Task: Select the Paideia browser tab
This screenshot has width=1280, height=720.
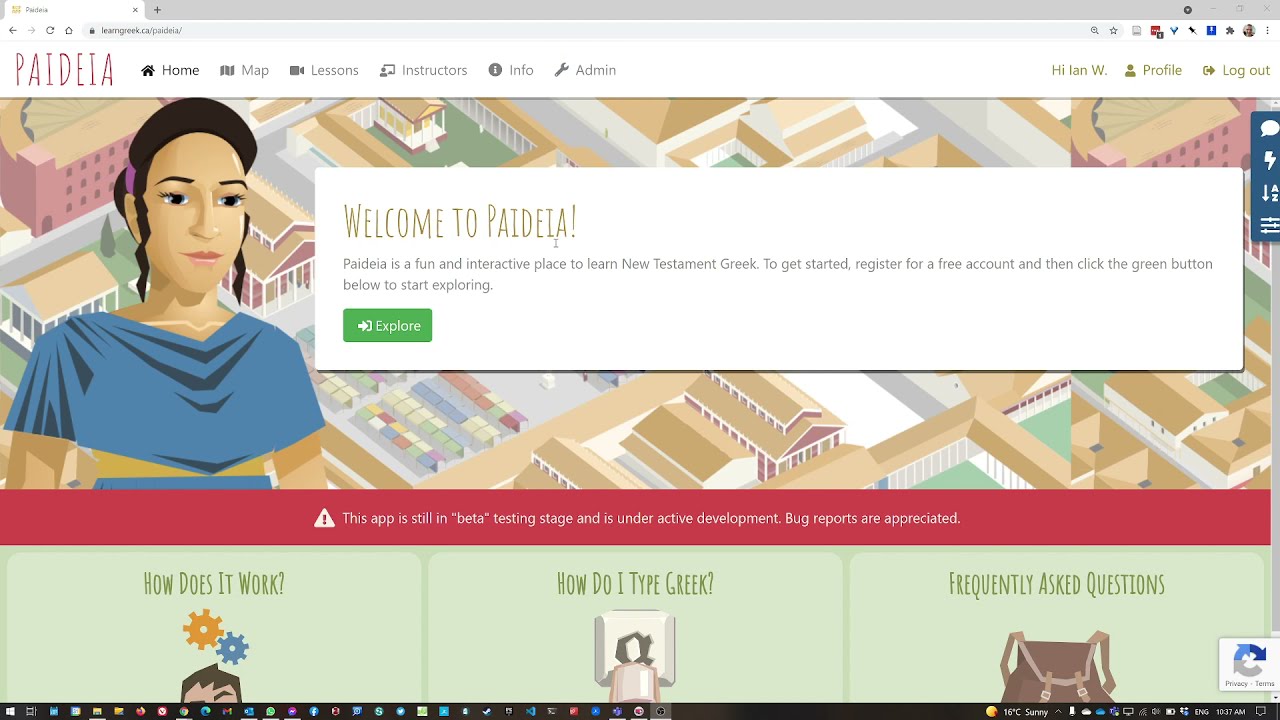Action: pos(75,10)
